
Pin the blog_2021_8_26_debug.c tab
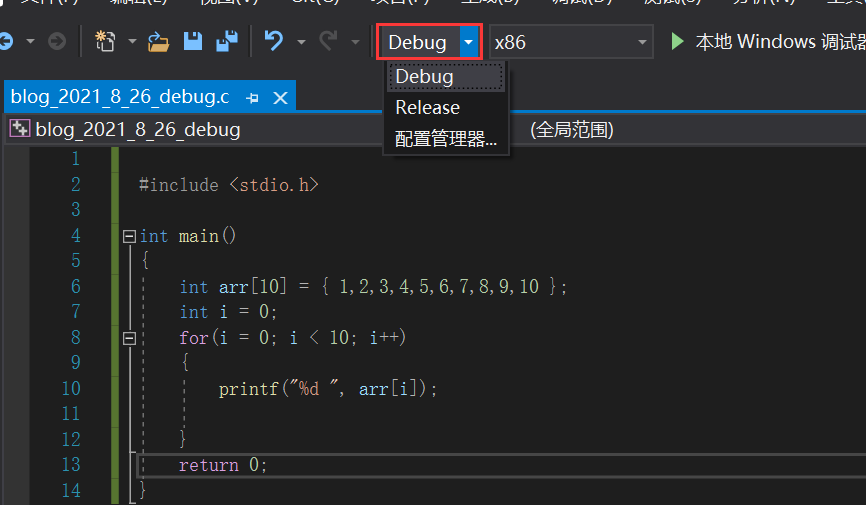pyautogui.click(x=252, y=98)
